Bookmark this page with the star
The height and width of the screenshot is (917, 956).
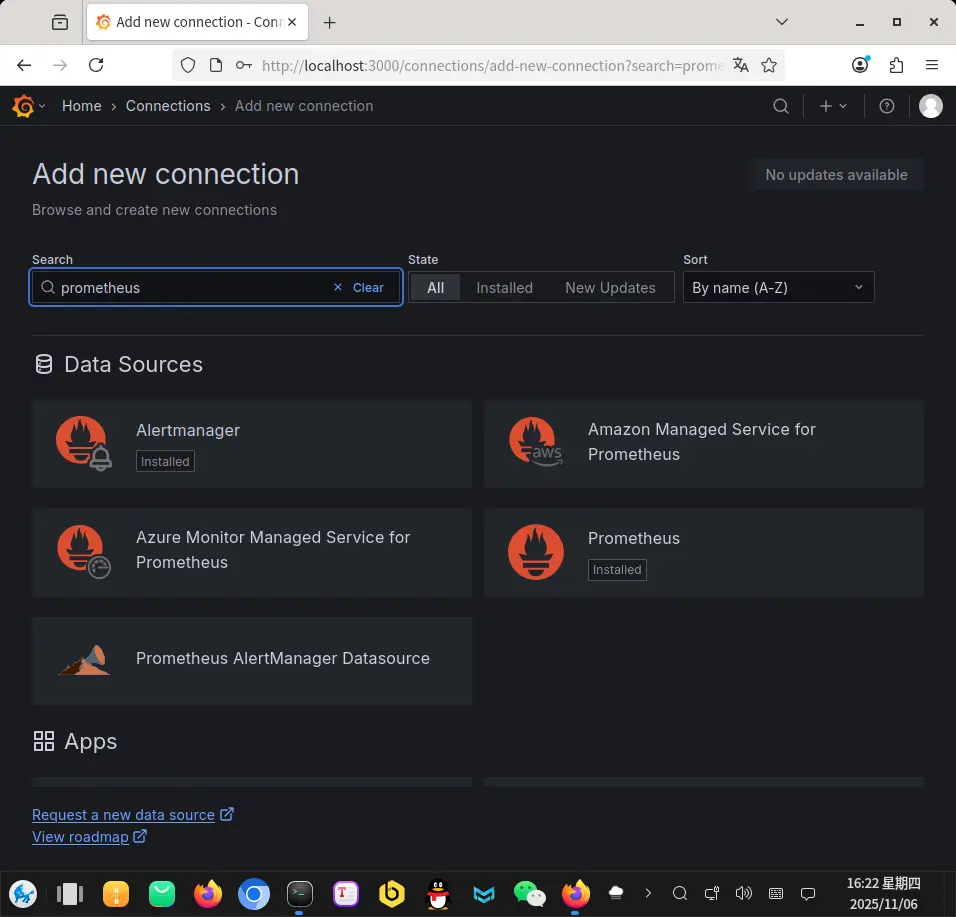pyautogui.click(x=769, y=65)
